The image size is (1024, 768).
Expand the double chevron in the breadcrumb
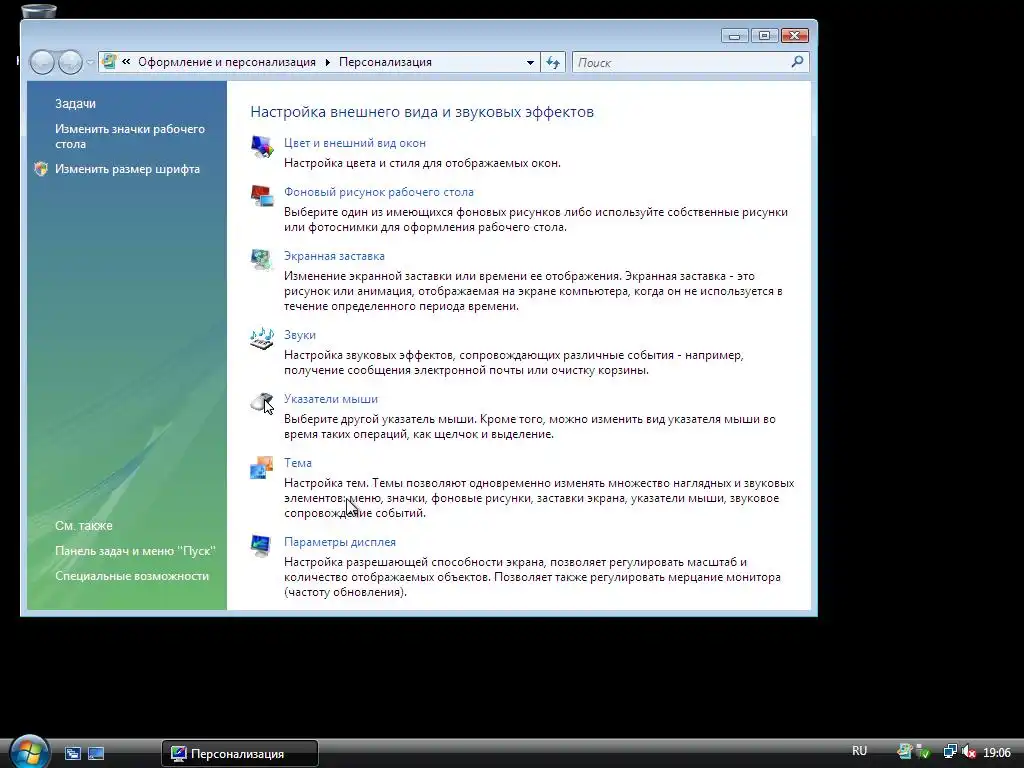(x=126, y=62)
